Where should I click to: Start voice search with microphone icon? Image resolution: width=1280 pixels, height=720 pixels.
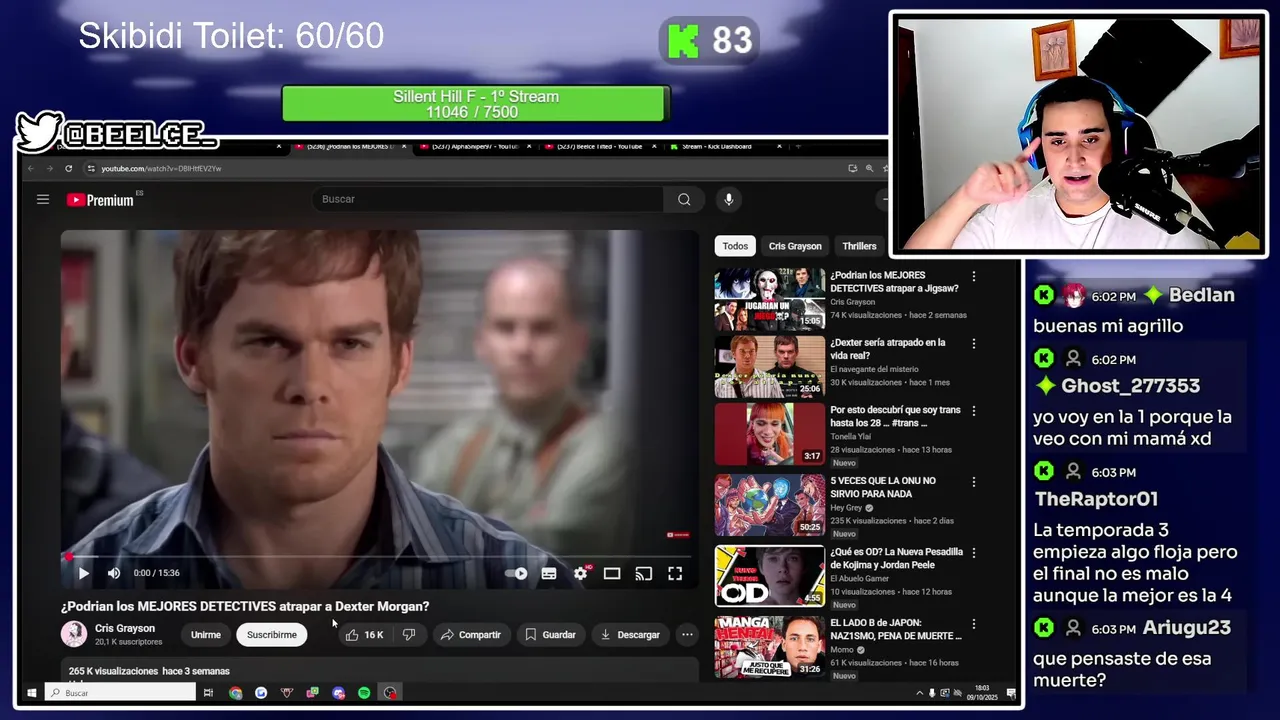[728, 199]
